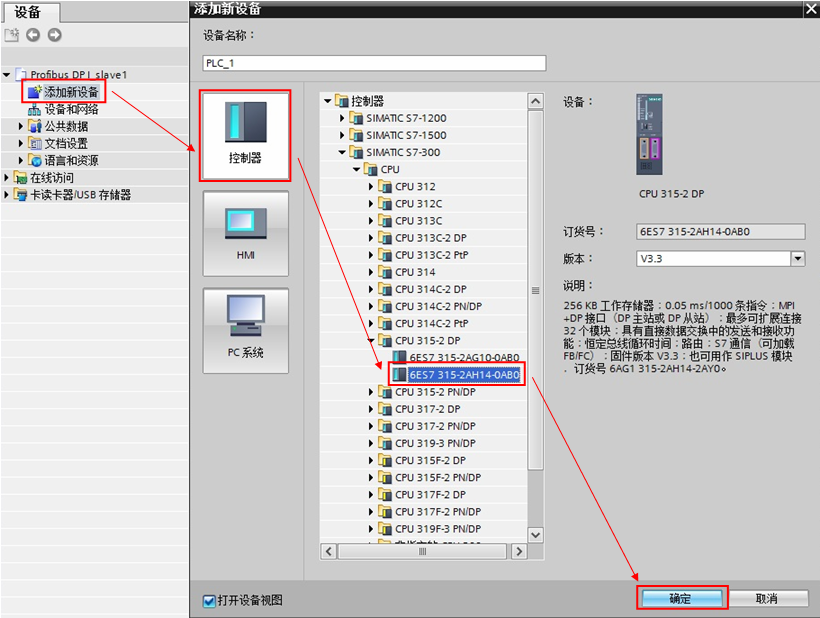Click the SIMATIC S7-1500 folder icon
Screen dimensions: 820x618
coord(356,135)
